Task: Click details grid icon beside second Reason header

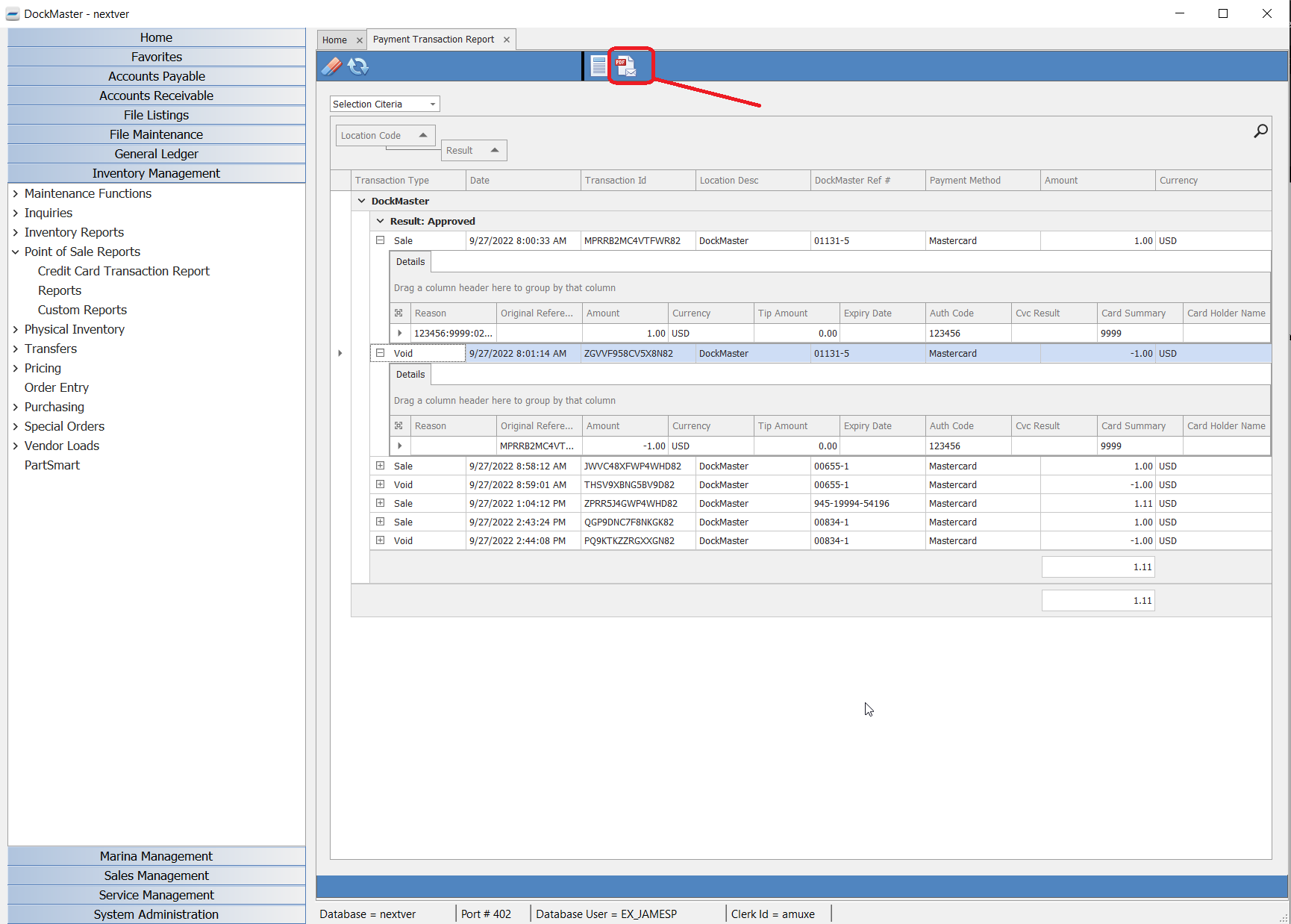Action: (398, 426)
